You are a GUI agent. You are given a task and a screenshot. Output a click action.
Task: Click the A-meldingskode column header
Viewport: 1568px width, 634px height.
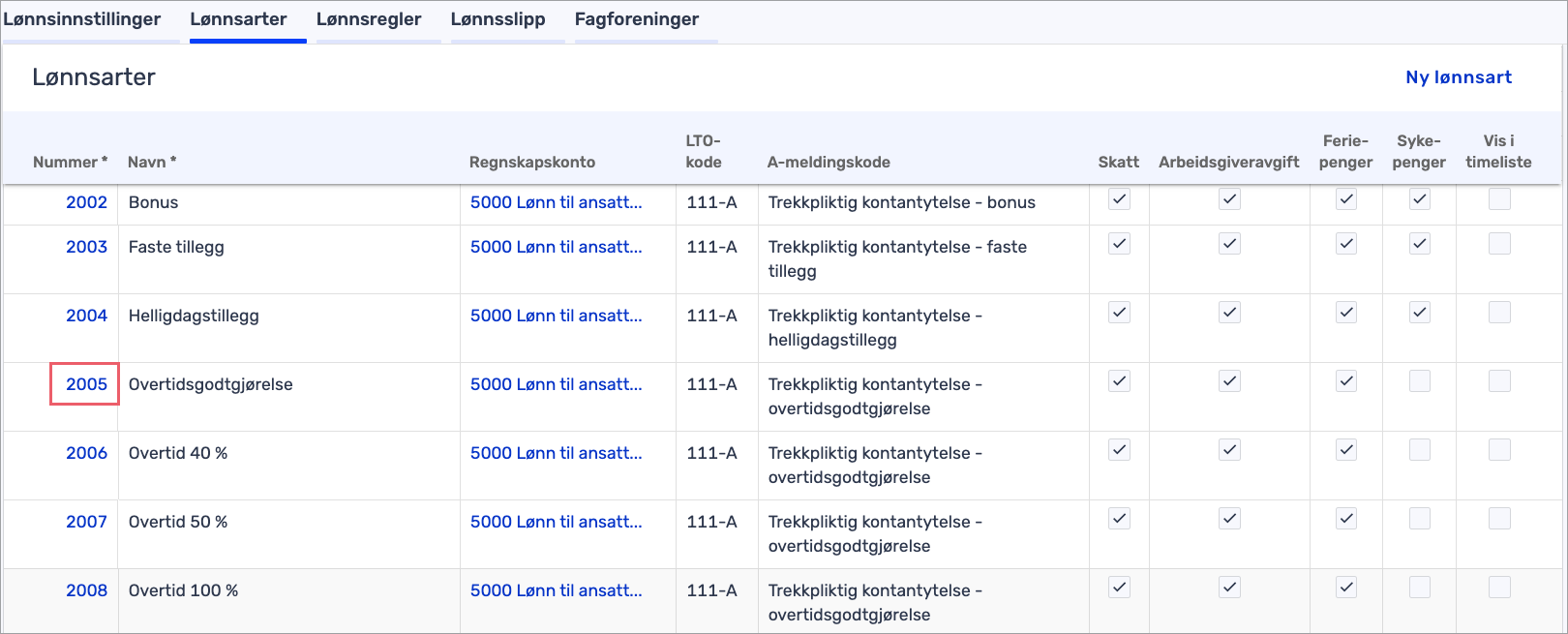tap(829, 162)
